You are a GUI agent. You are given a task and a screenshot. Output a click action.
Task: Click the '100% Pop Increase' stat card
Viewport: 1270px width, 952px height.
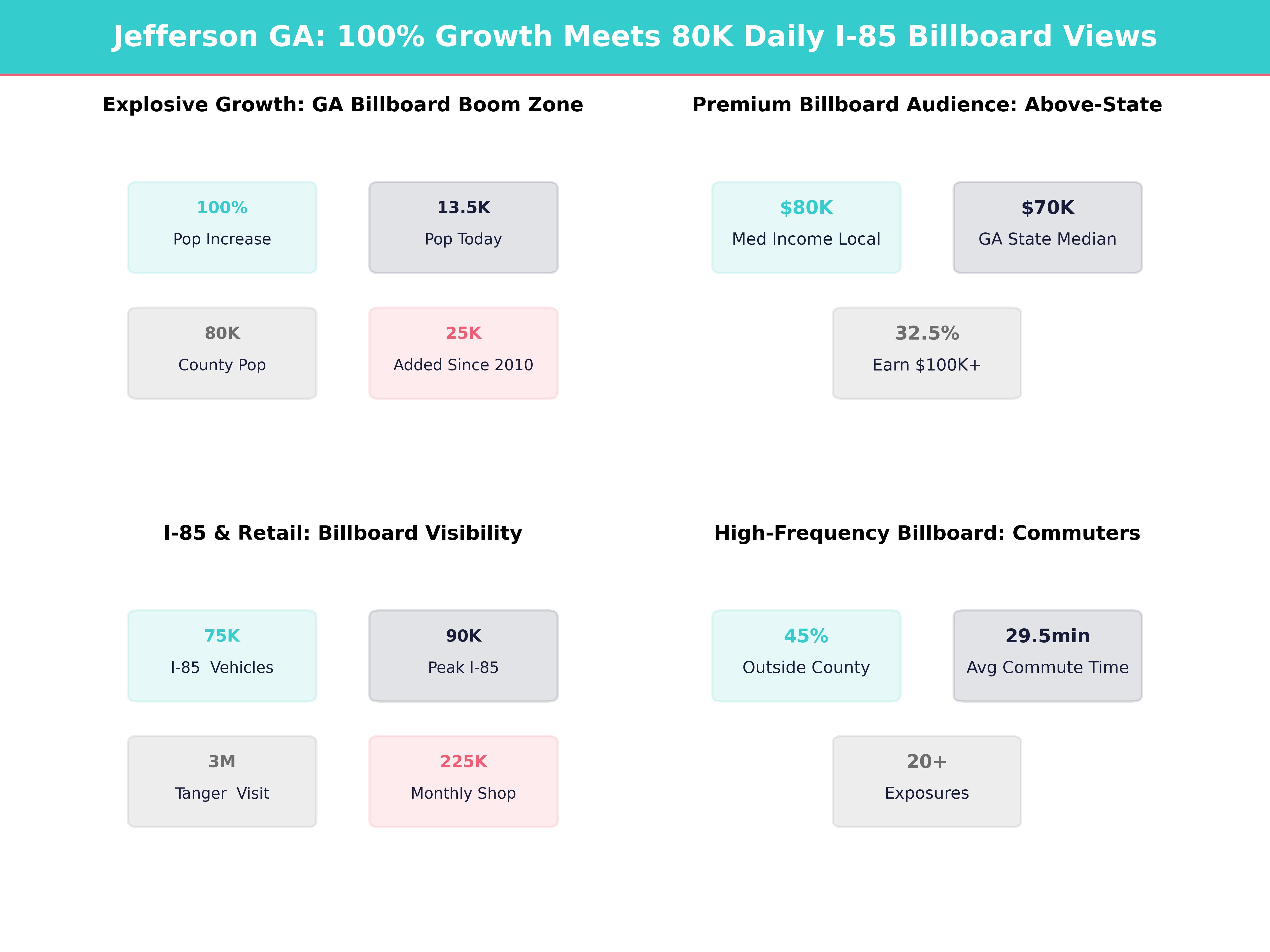click(x=222, y=227)
